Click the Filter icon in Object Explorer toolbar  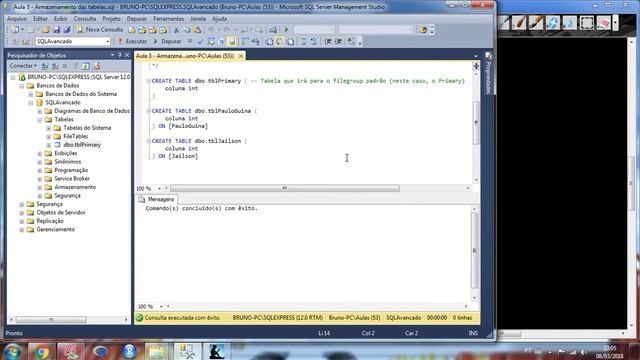[75, 66]
